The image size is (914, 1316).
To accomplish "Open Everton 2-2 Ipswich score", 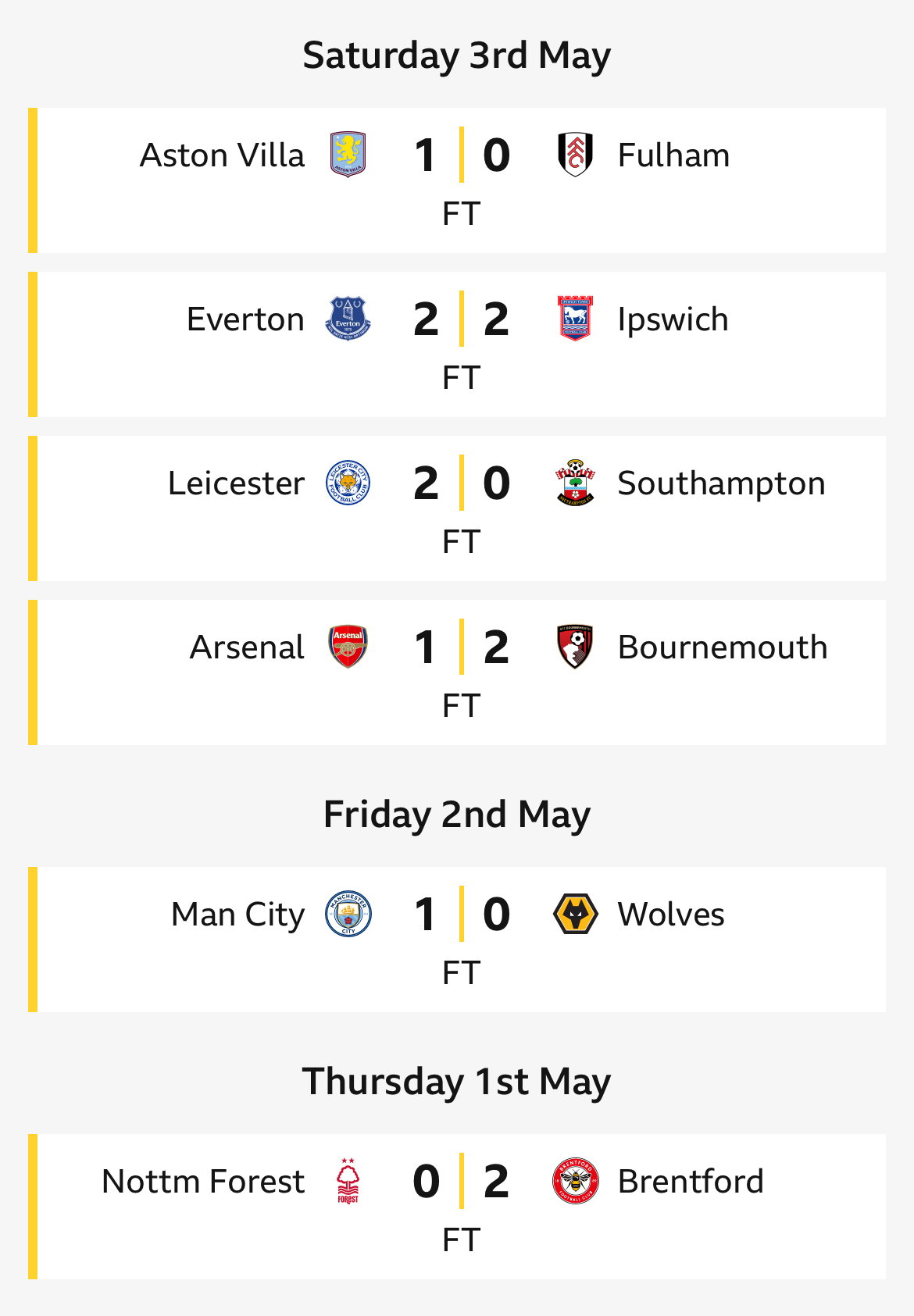I will click(x=461, y=319).
